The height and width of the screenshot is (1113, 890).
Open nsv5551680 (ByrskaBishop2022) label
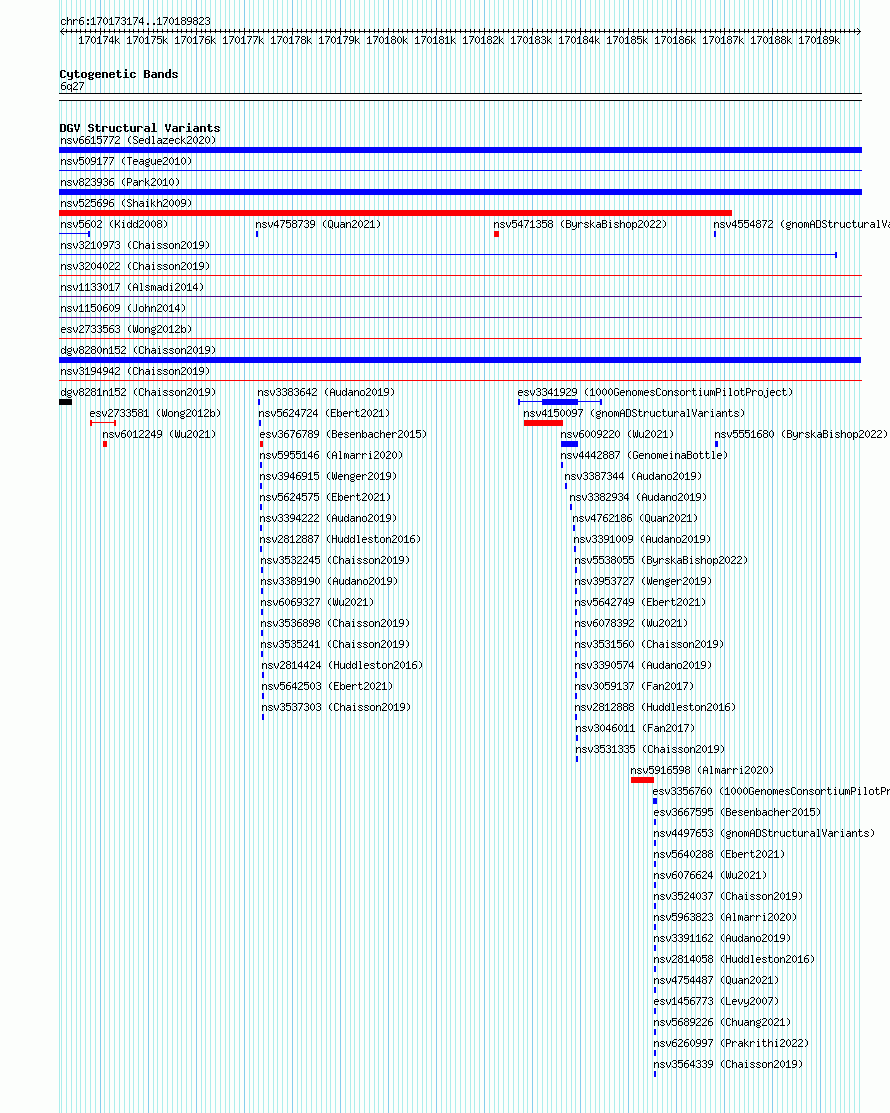click(x=801, y=434)
